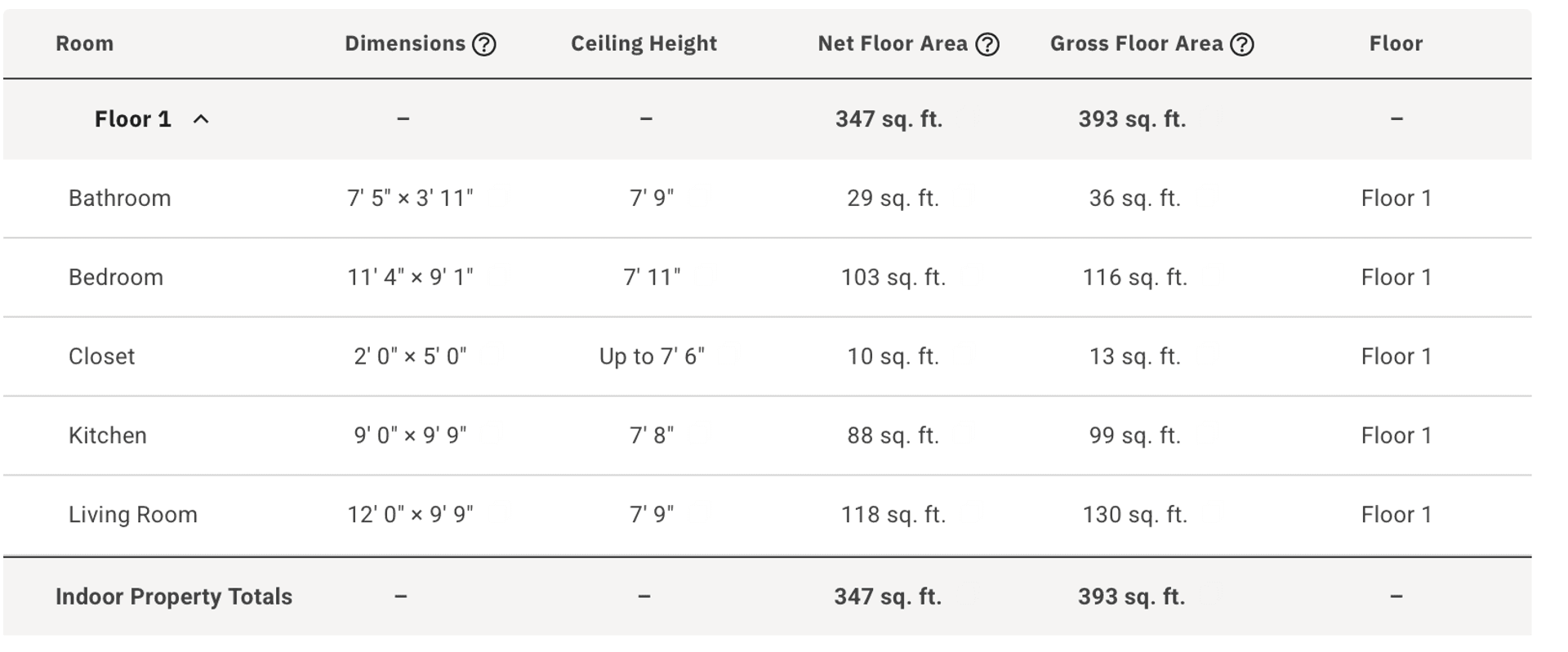This screenshot has height=652, width=1568.
Task: Select the Indoor Property Totals row label
Action: pos(174,597)
